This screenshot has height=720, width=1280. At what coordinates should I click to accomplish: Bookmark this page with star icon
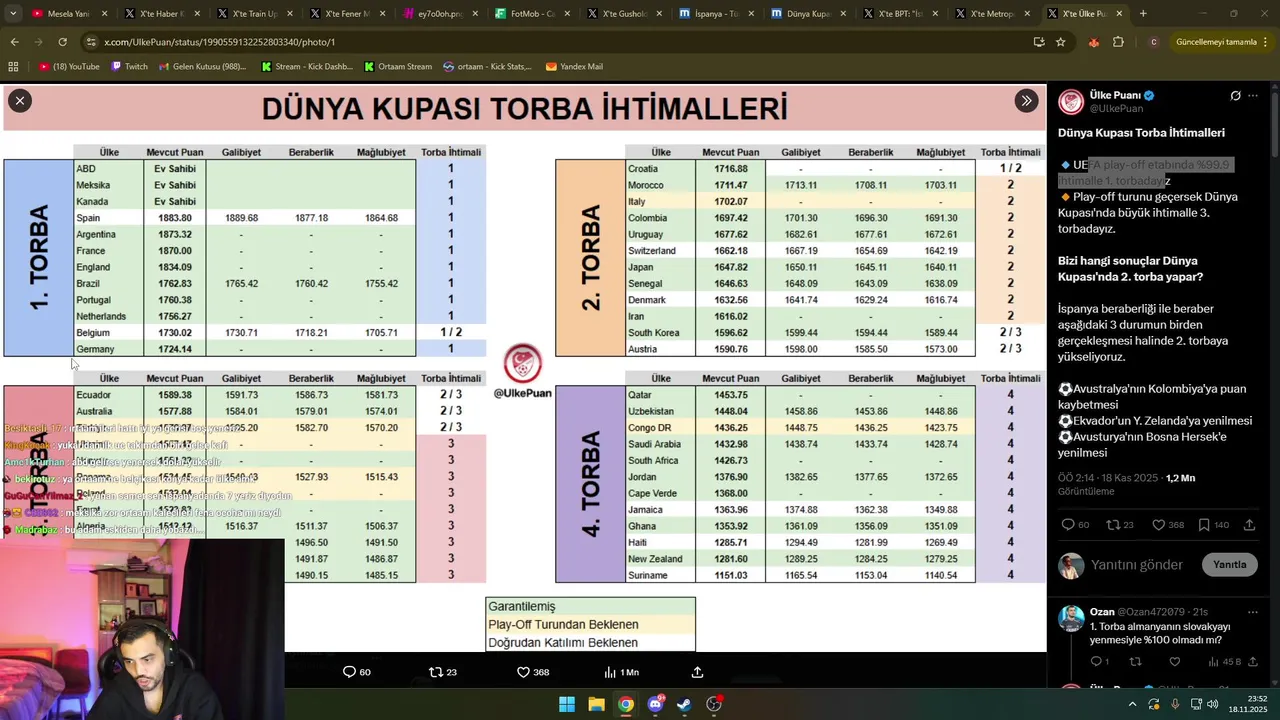[x=1060, y=42]
